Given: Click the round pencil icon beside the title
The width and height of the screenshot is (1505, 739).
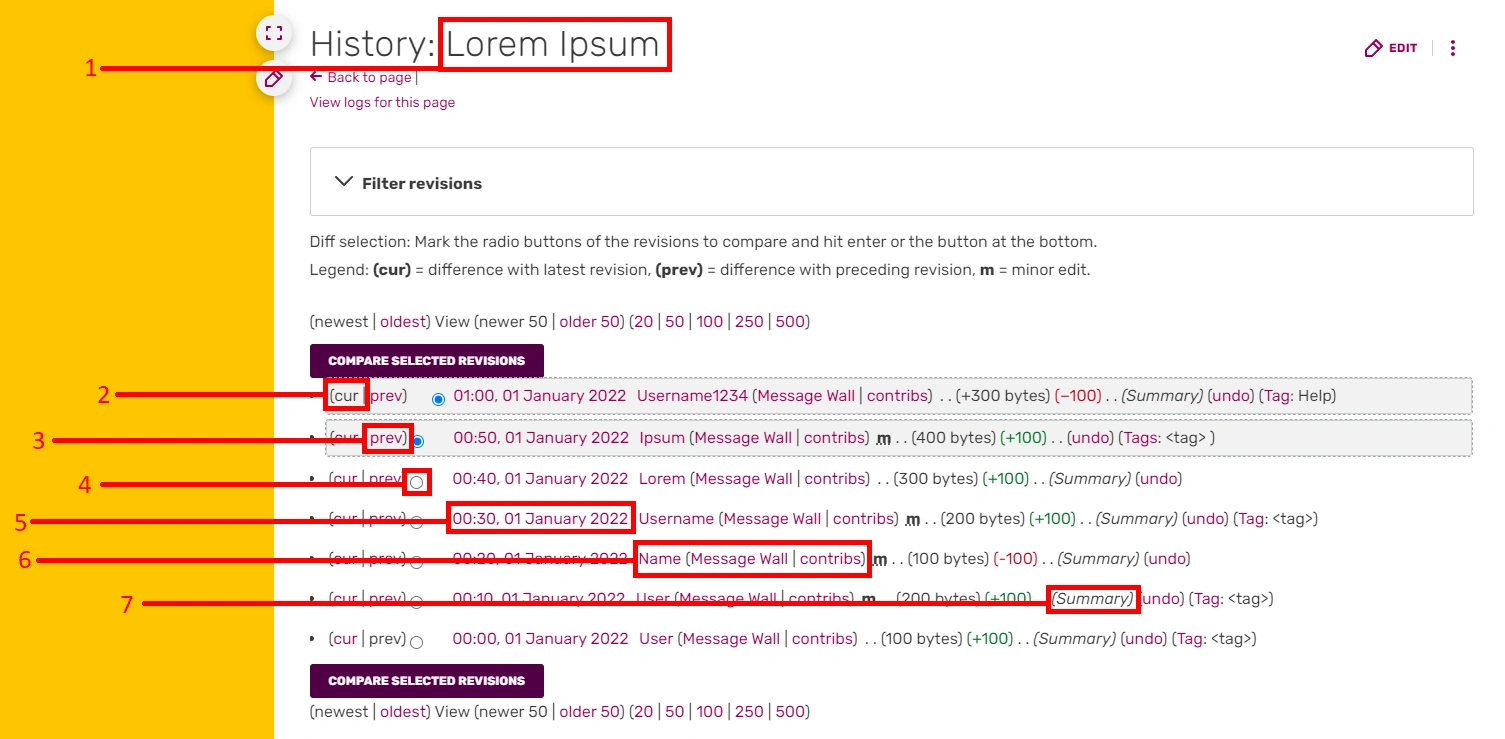Looking at the screenshot, I should tap(273, 77).
